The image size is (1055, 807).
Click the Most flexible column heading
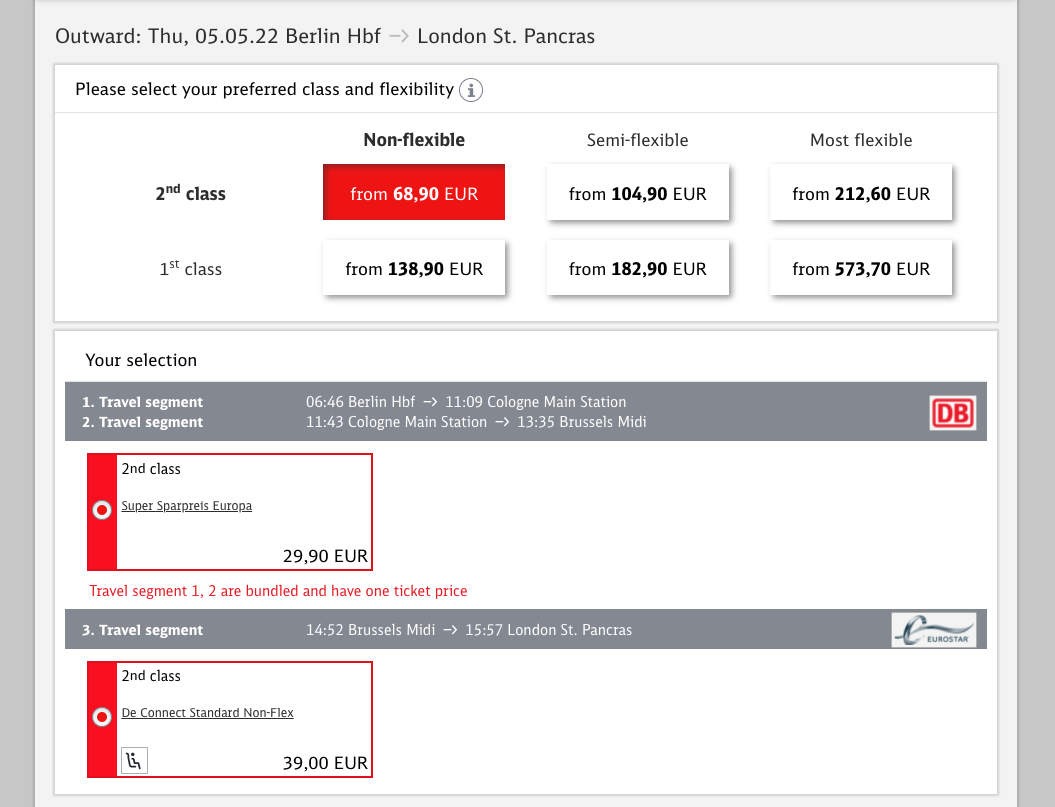[861, 140]
